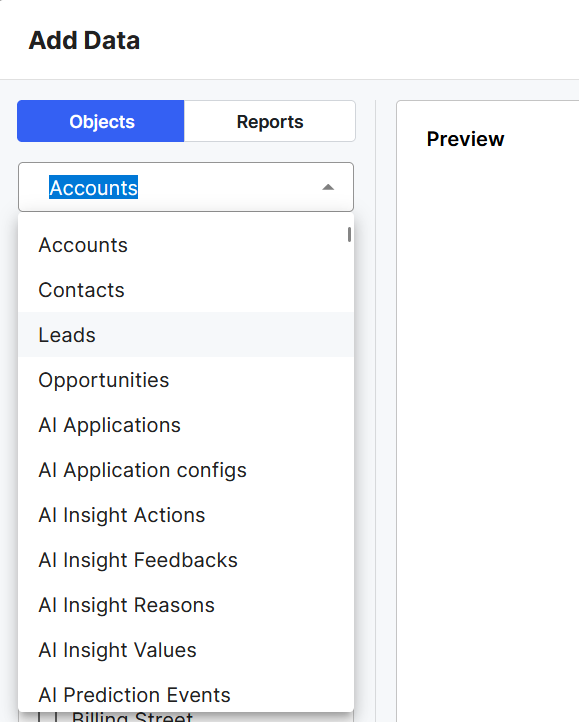Switch to the Reports tab

[x=270, y=121]
